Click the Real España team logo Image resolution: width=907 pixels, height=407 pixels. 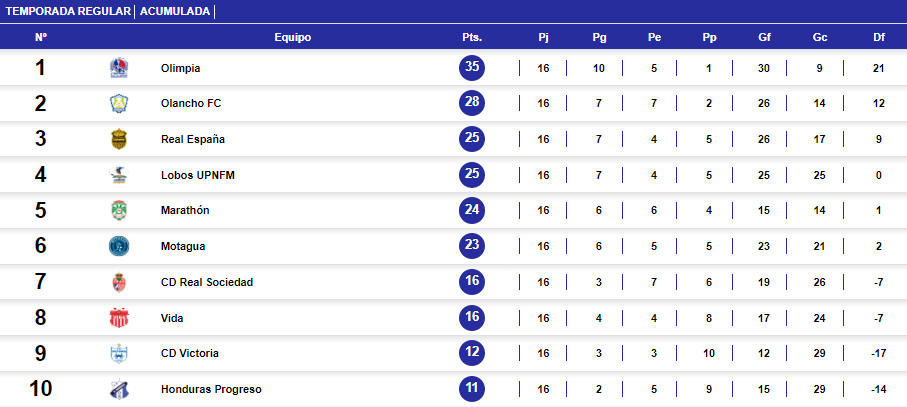(x=118, y=140)
